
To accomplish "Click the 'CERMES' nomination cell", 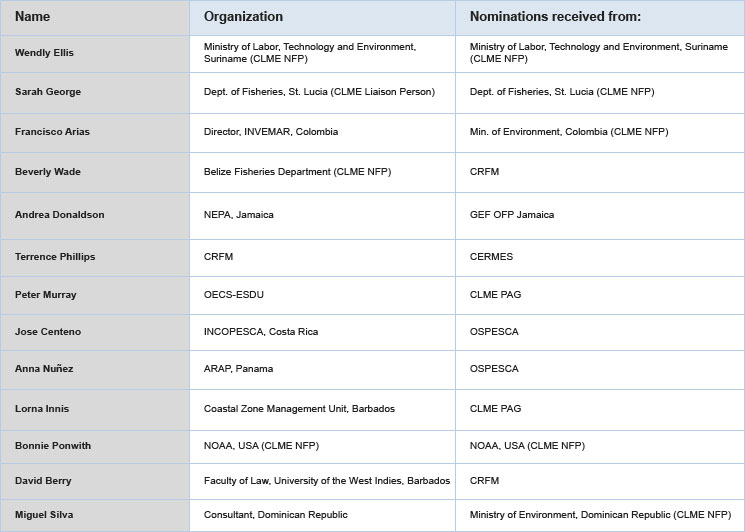I will (x=492, y=257).
